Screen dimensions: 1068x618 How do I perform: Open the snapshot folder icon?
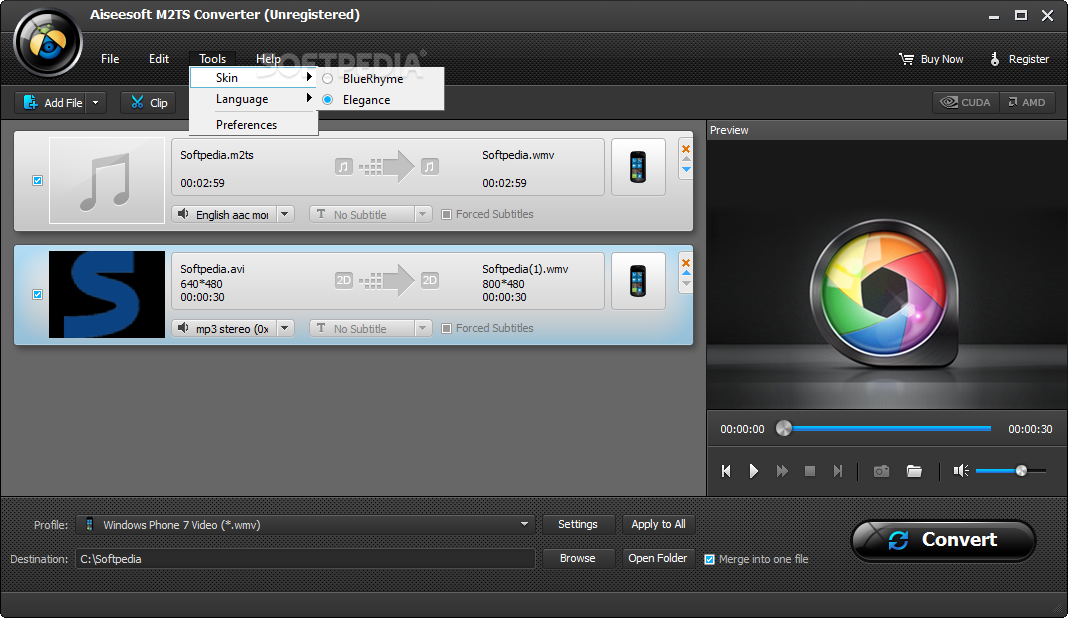914,471
